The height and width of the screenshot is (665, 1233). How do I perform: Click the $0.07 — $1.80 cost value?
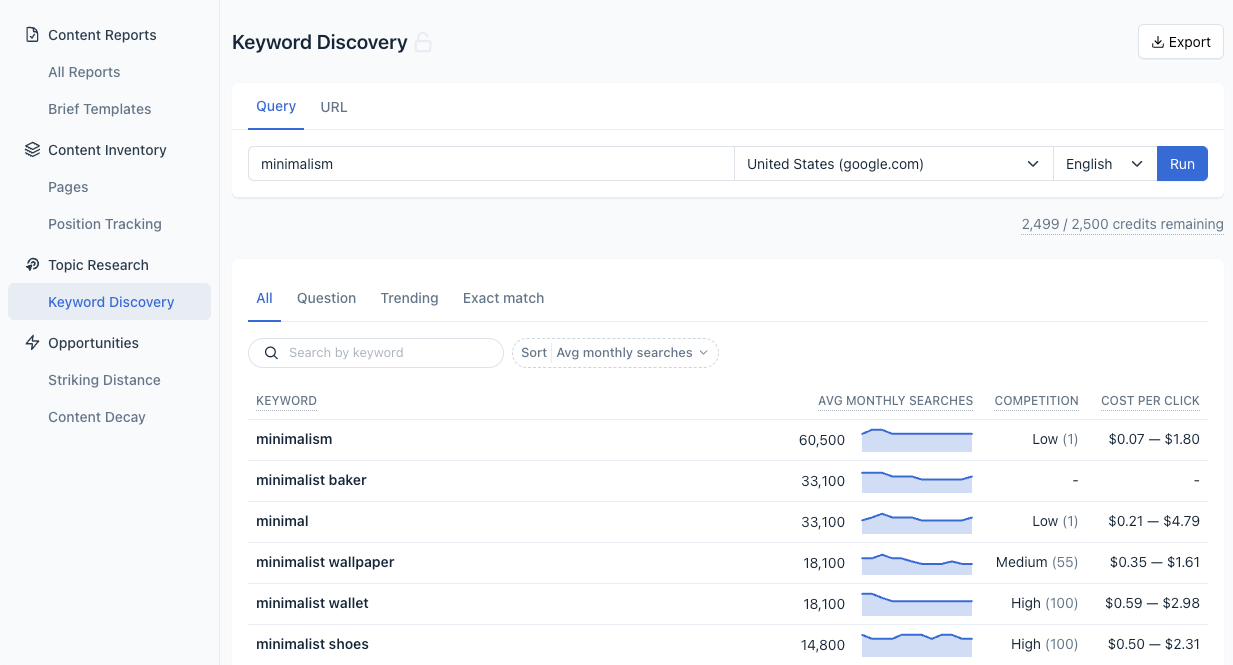[1154, 439]
